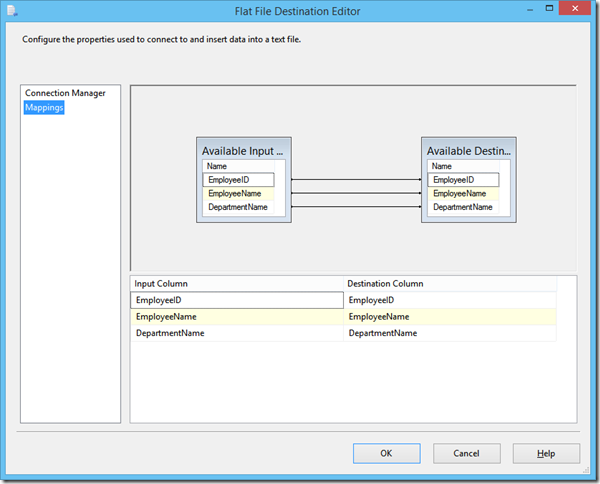Click the Input Column header
The height and width of the screenshot is (484, 600).
click(x=237, y=284)
